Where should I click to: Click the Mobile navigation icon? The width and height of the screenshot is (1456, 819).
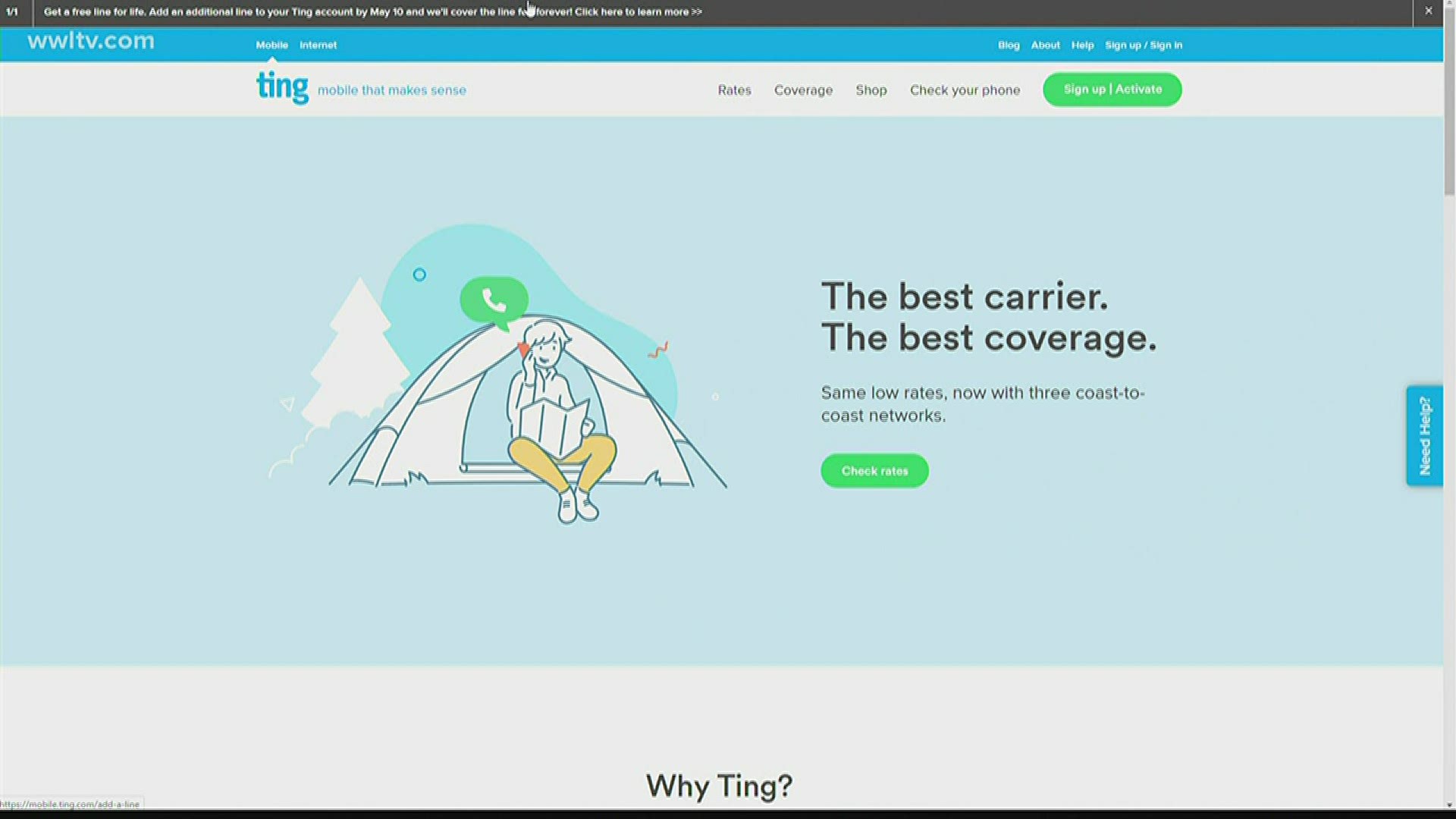pos(271,44)
